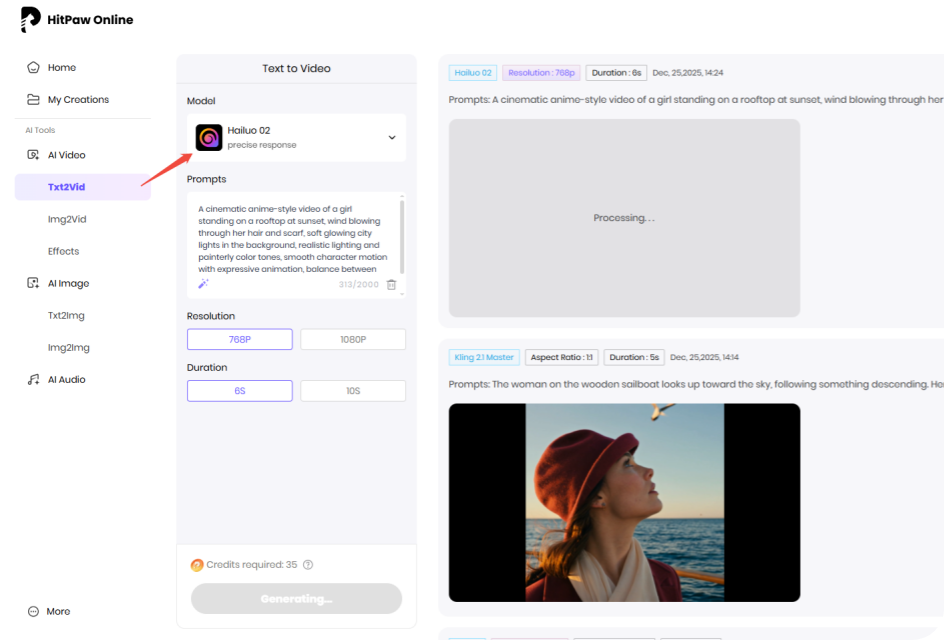The height and width of the screenshot is (640, 944).
Task: Open the AI Image tool icon
Action: pyautogui.click(x=35, y=283)
